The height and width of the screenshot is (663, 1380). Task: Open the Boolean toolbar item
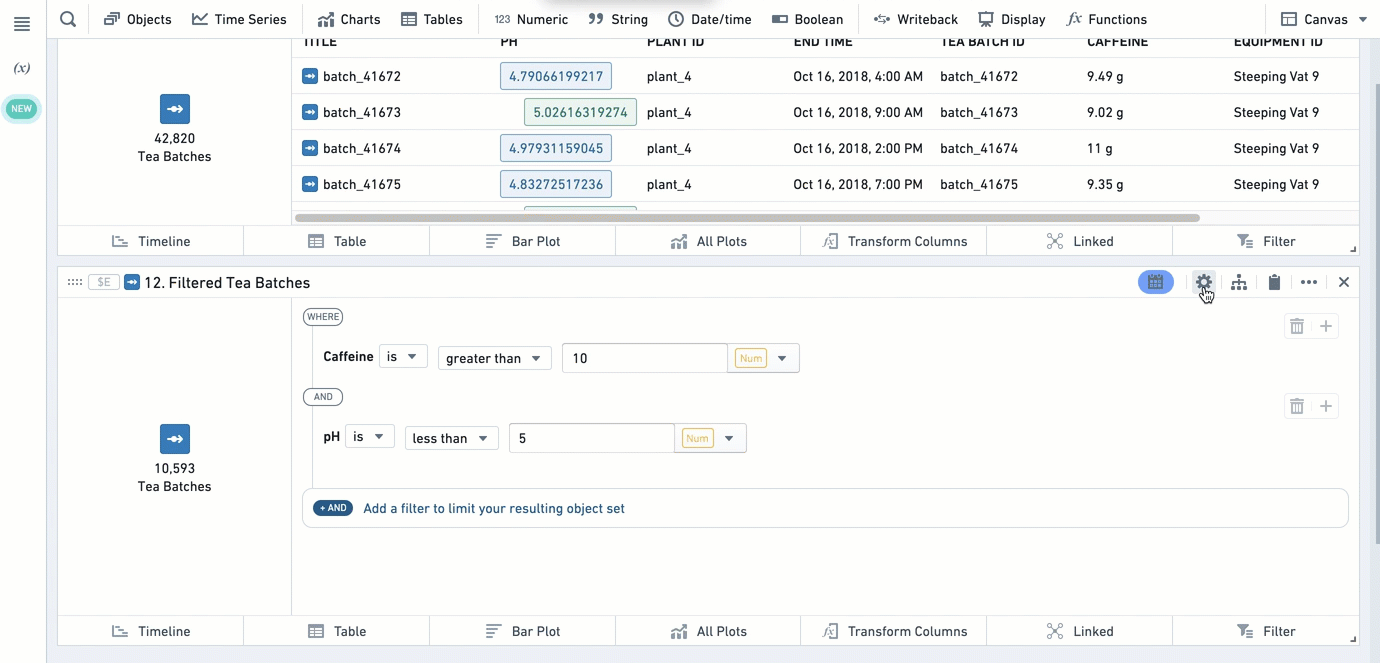point(808,19)
